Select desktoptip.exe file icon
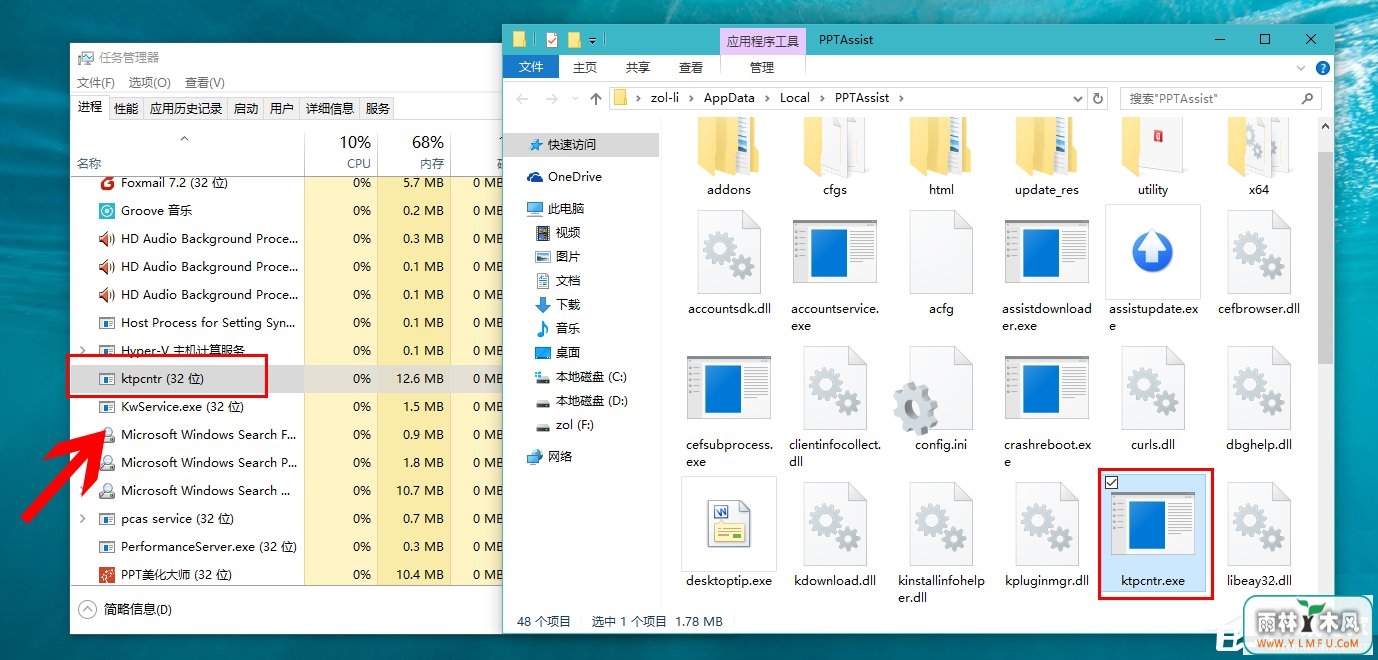Screen dimensions: 1378x660 [x=729, y=524]
